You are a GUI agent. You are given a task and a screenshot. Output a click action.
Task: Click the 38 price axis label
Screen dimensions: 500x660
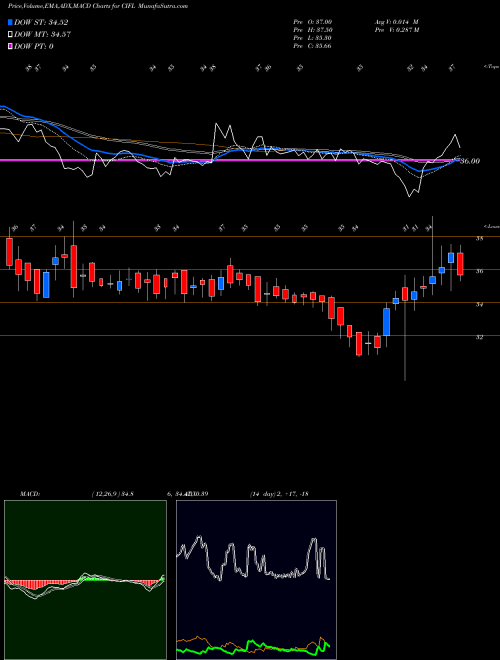(x=479, y=239)
